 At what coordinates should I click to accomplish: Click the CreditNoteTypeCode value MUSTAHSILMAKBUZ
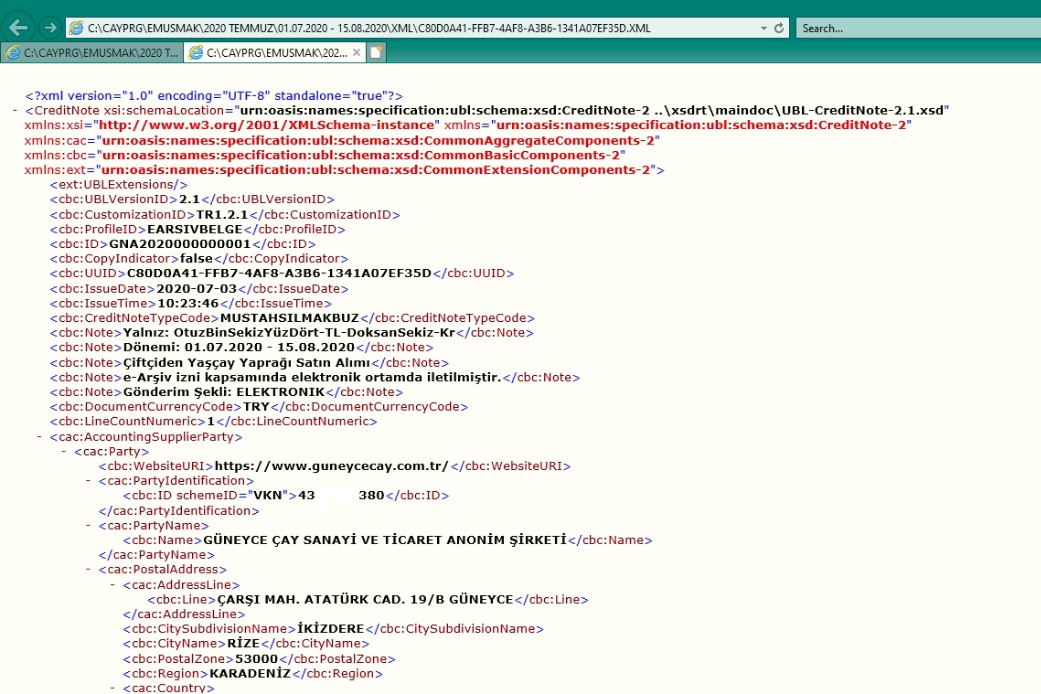click(x=289, y=318)
